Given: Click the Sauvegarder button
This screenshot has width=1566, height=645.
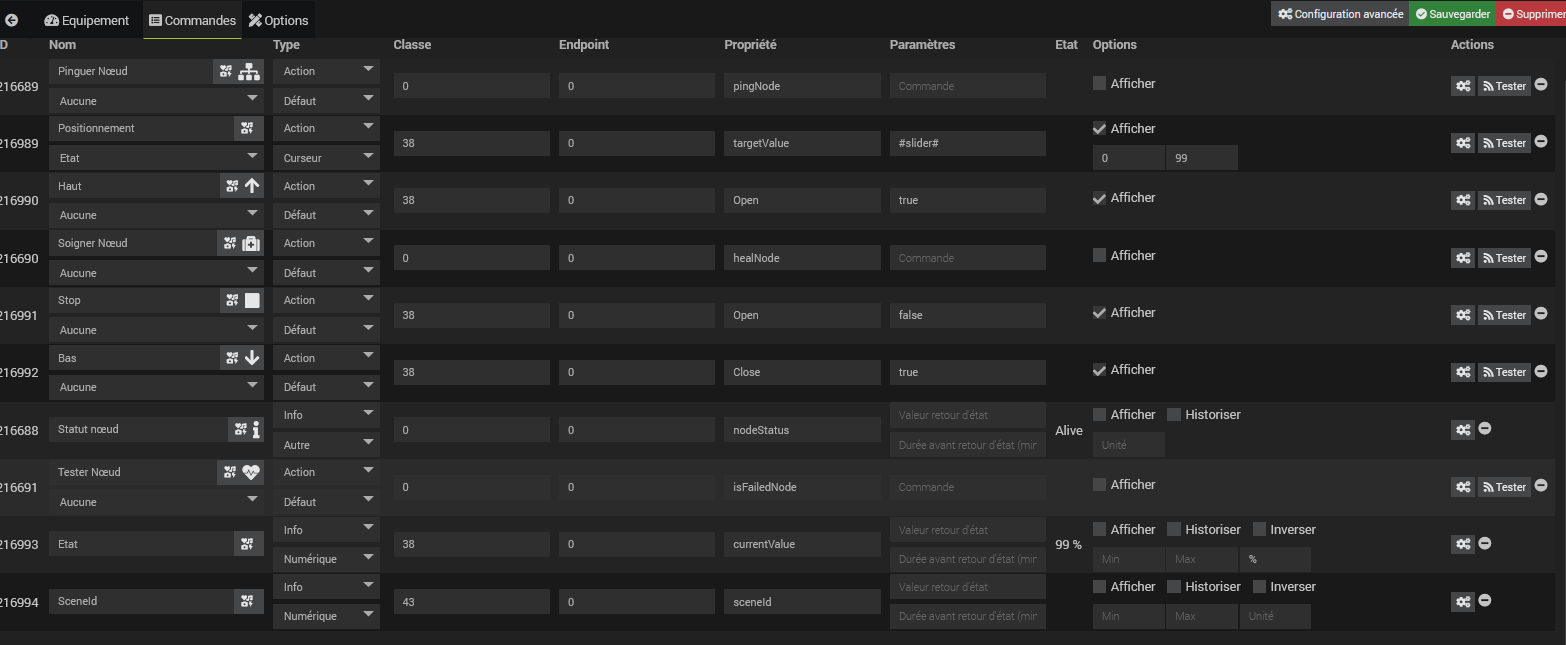Looking at the screenshot, I should [1453, 14].
